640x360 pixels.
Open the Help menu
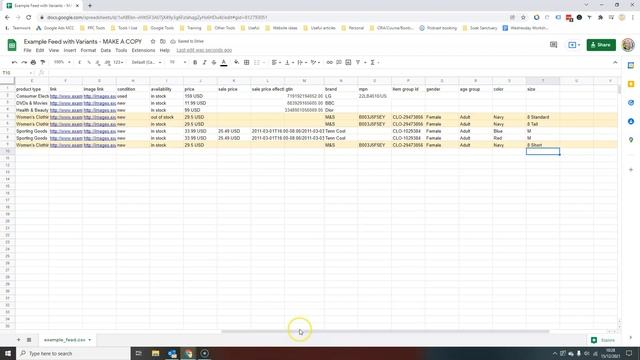pyautogui.click(x=164, y=50)
